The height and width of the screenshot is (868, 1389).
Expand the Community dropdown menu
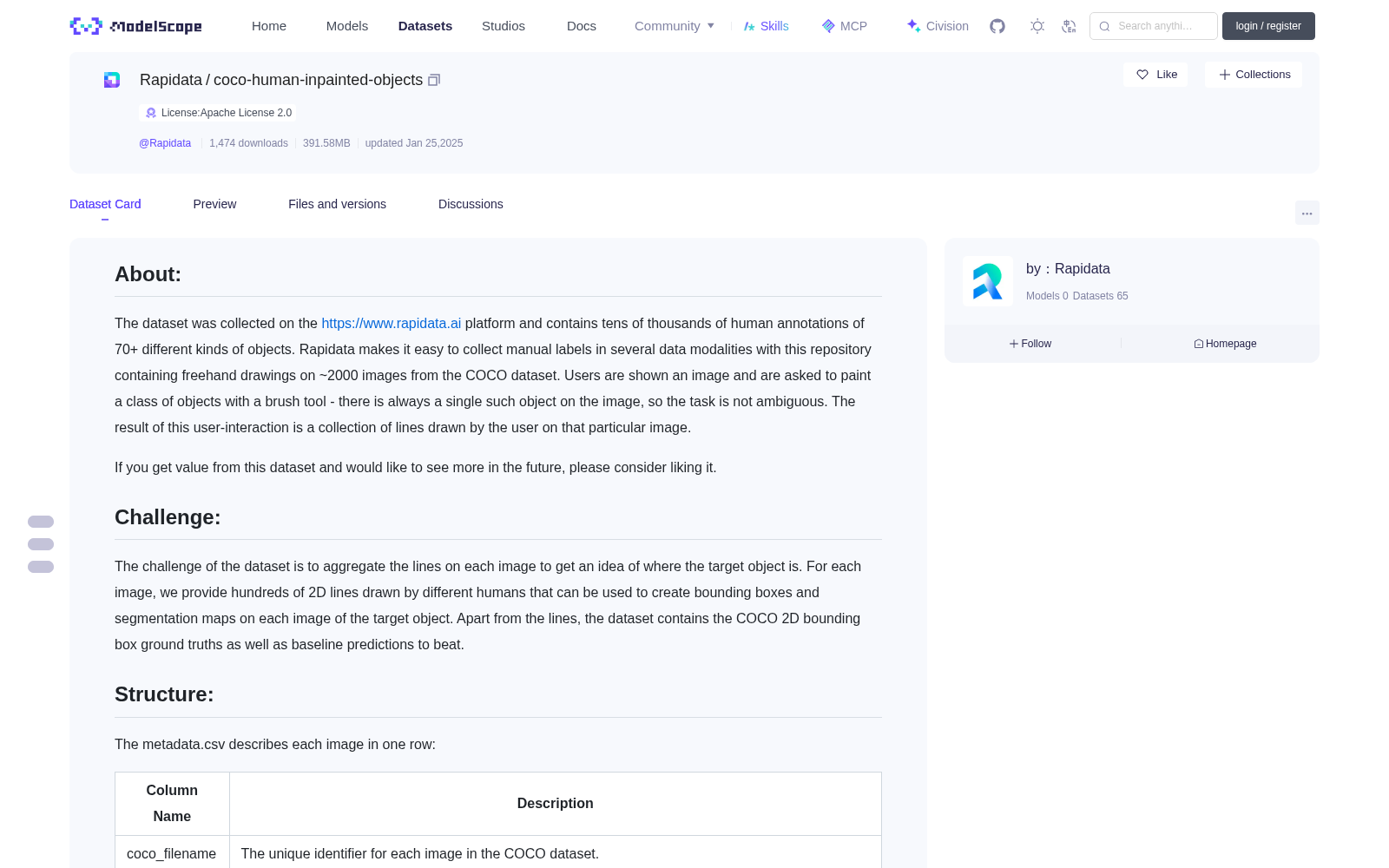point(675,26)
